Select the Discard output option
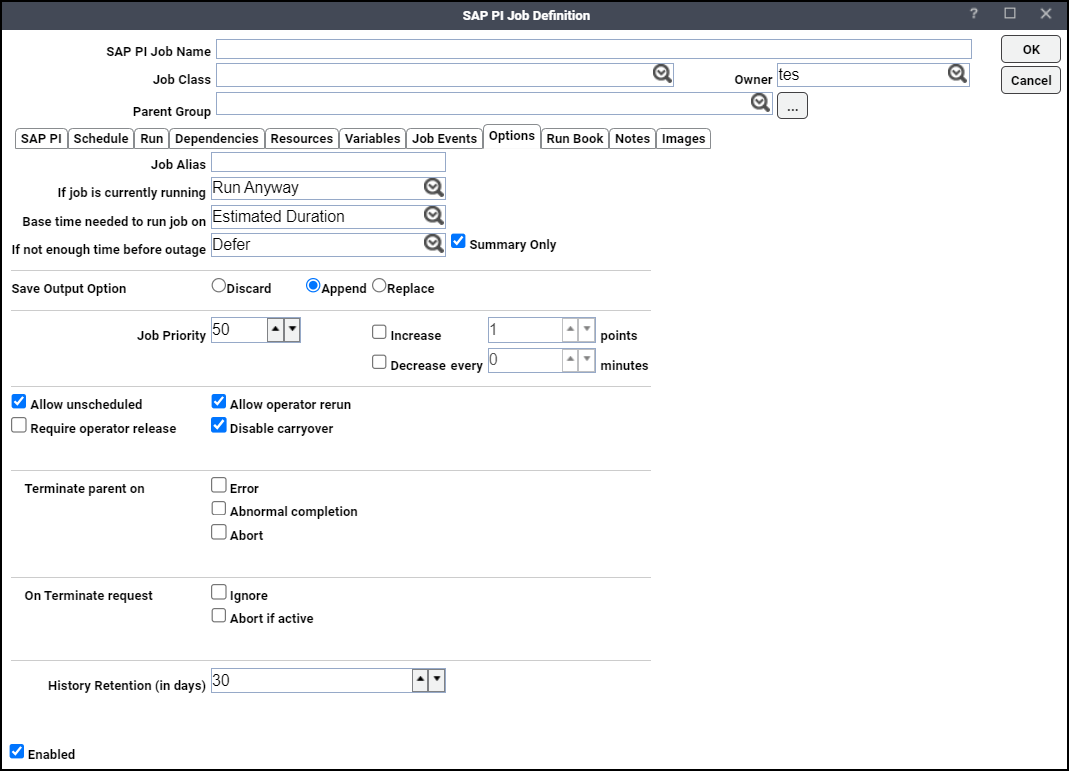This screenshot has height=771, width=1069. pyautogui.click(x=219, y=286)
